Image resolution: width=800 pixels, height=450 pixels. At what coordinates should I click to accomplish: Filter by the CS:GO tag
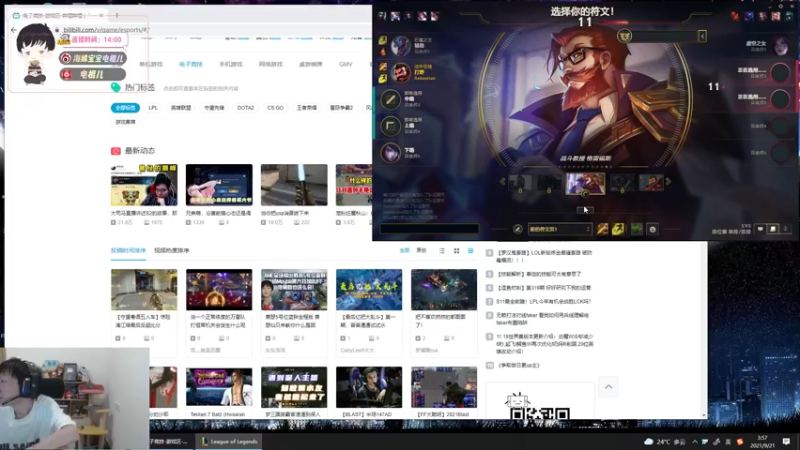pos(276,108)
